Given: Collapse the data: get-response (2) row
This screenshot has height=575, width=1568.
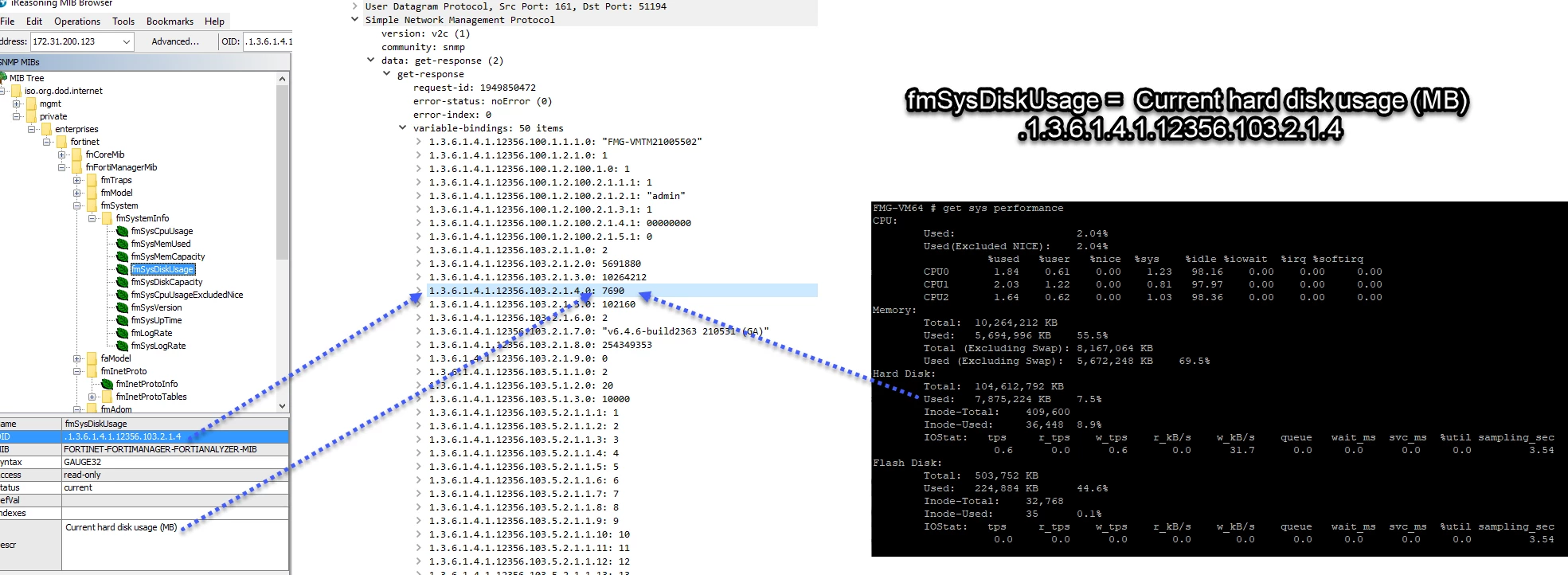Looking at the screenshot, I should pos(370,61).
